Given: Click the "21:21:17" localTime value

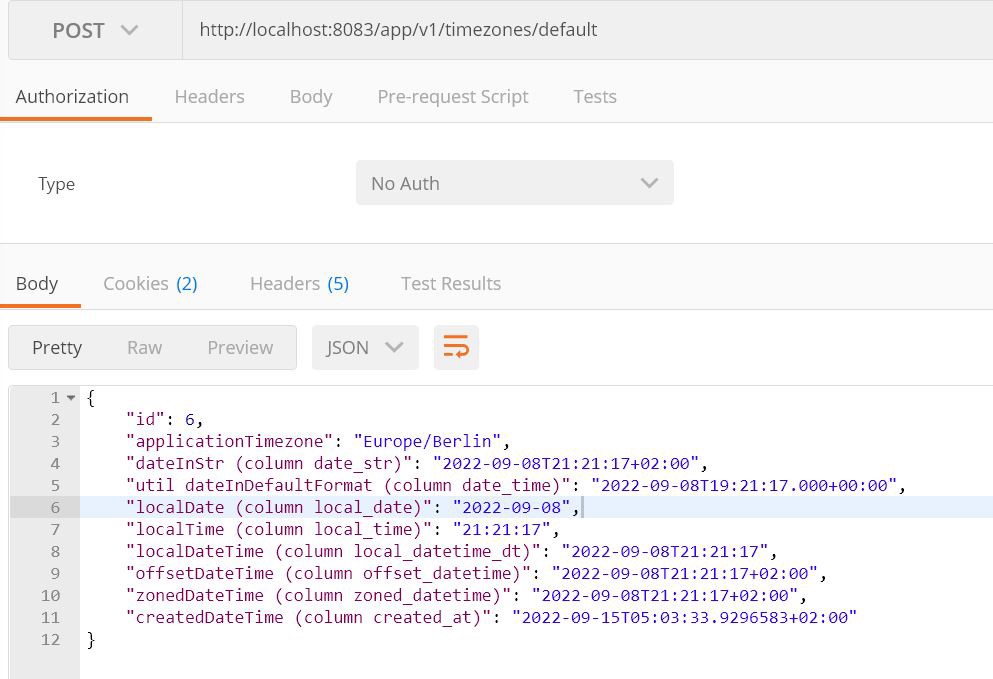Looking at the screenshot, I should point(502,529).
